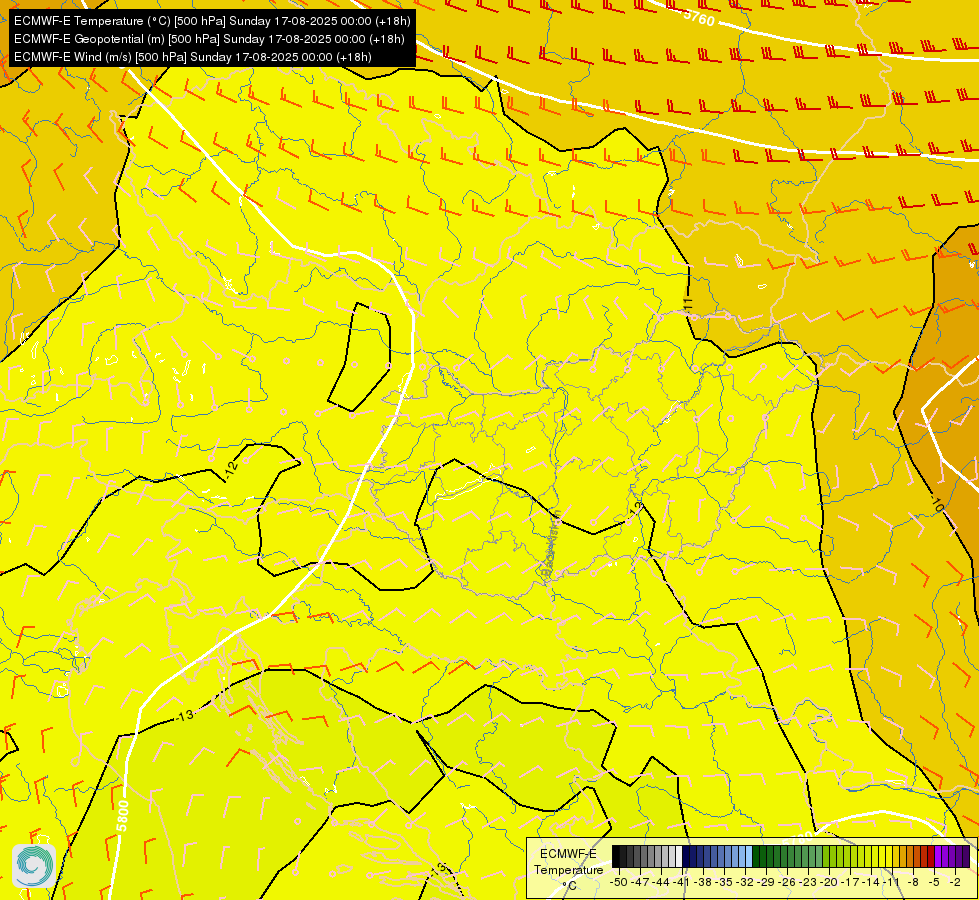Image resolution: width=979 pixels, height=900 pixels.
Task: Click the -50 legend tick label
Action: [619, 883]
